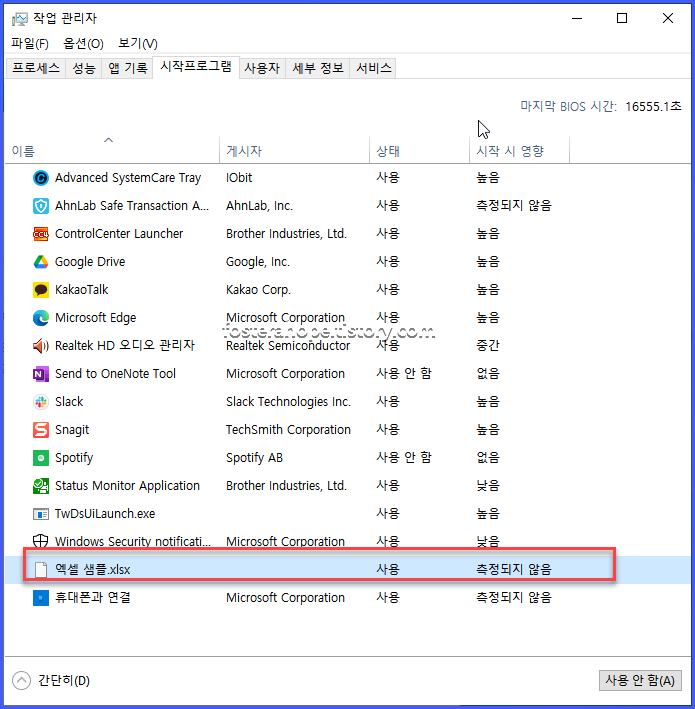Click the Spotify AB publisher cell
Viewport: 695px width, 709px height.
254,458
